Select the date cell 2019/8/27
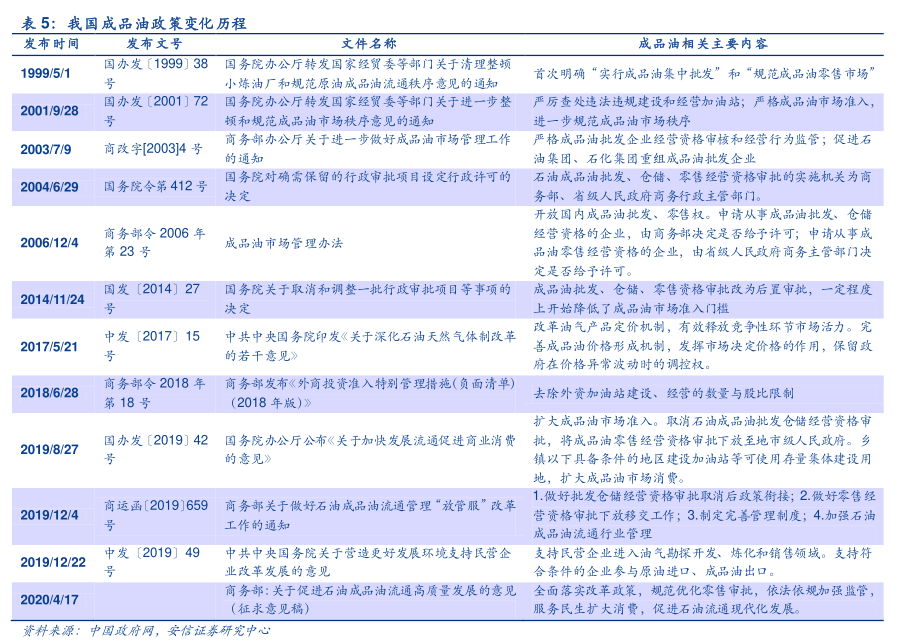The width and height of the screenshot is (899, 642). coord(50,449)
